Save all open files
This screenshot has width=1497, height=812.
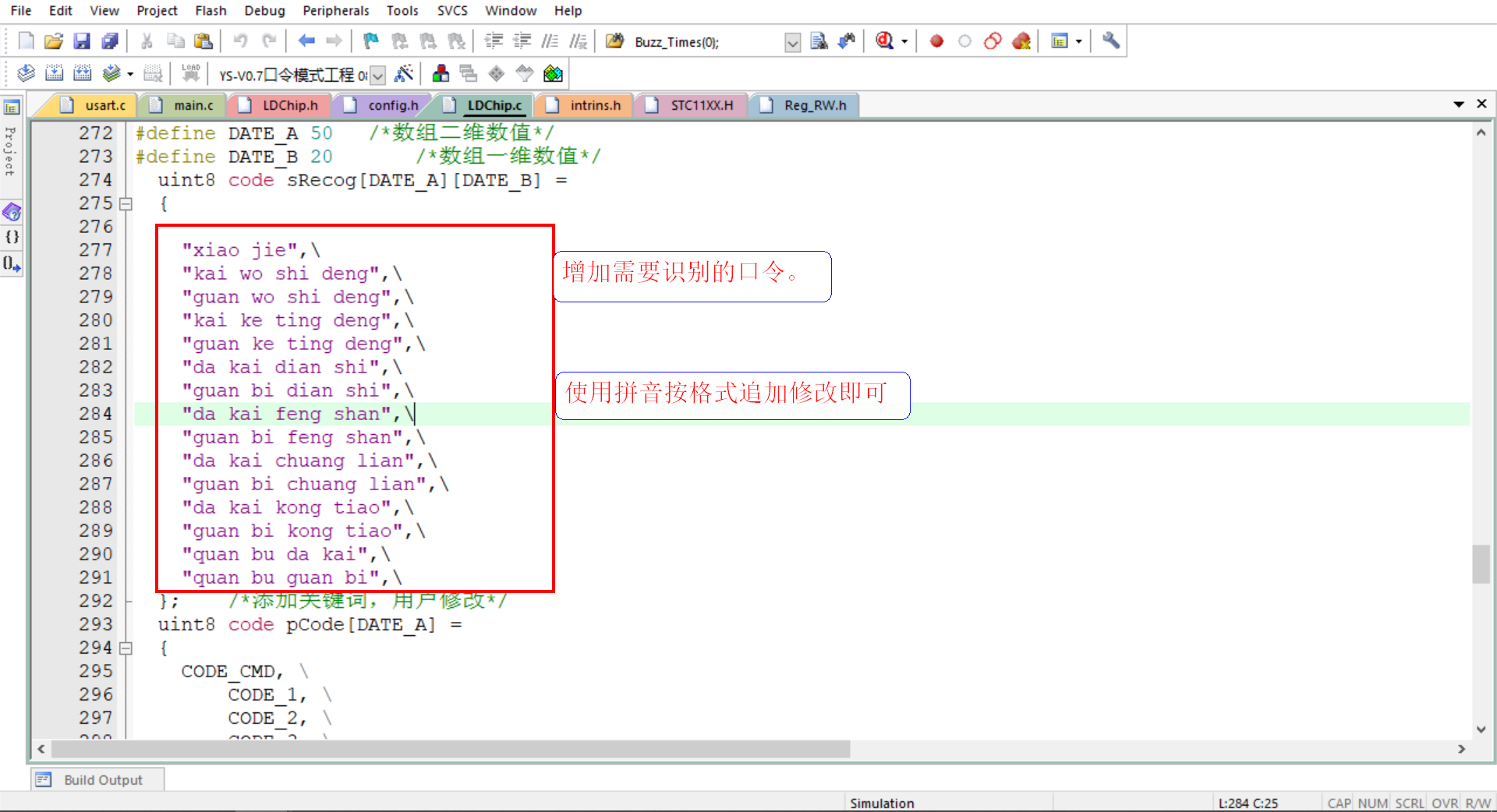pyautogui.click(x=110, y=41)
